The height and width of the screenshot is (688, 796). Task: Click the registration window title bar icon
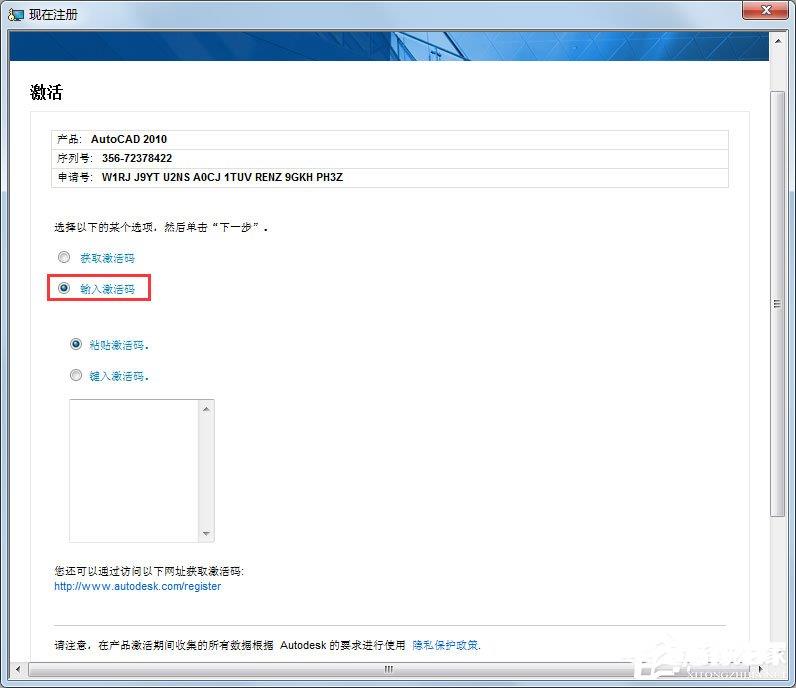pyautogui.click(x=16, y=15)
